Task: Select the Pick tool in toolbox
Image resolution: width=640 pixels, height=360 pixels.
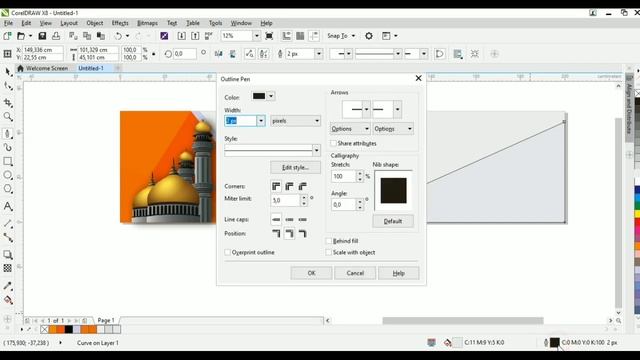Action: pyautogui.click(x=8, y=72)
